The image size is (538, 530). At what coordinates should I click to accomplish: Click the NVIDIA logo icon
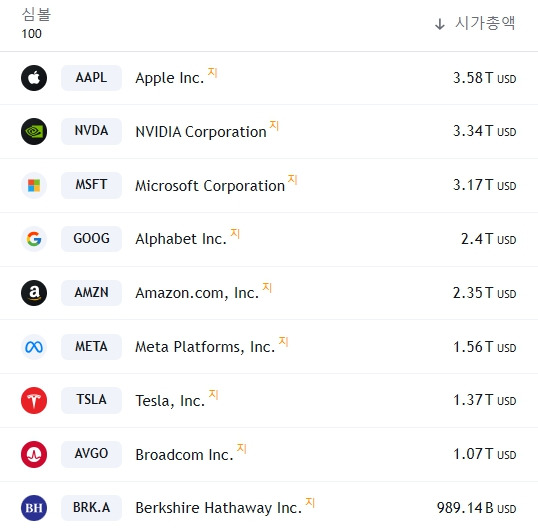point(34,131)
